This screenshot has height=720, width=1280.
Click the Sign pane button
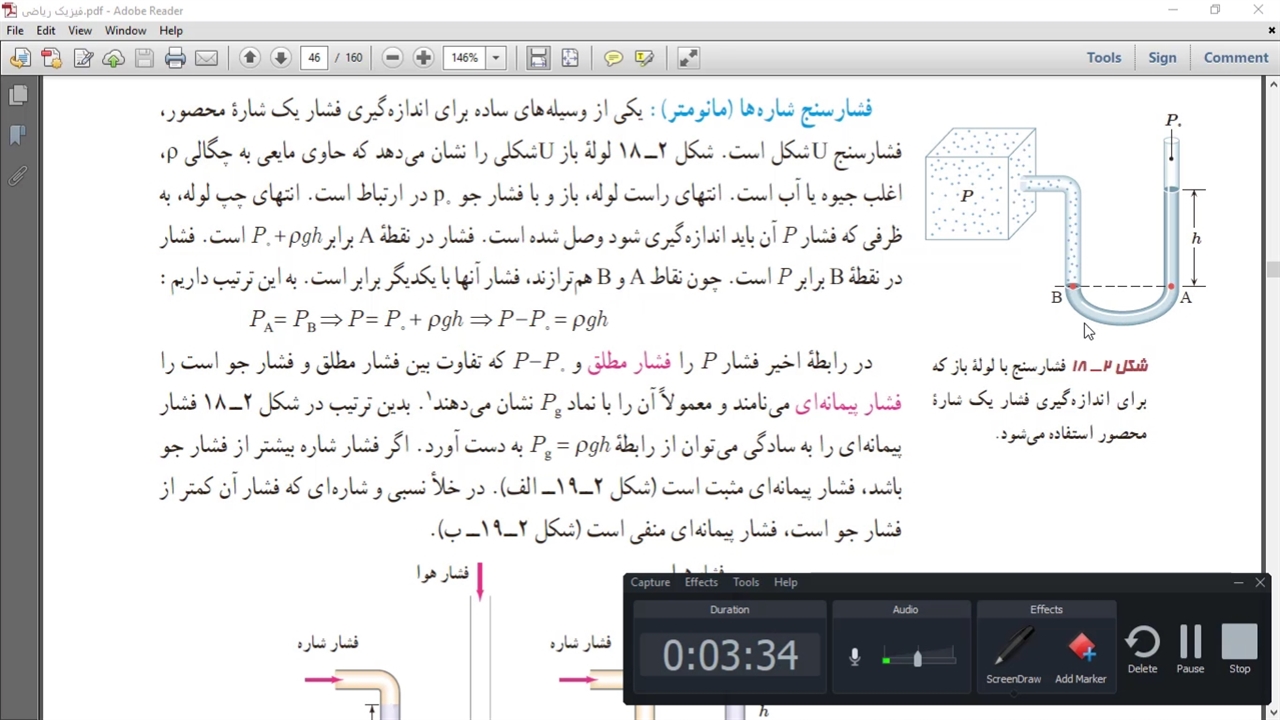pyautogui.click(x=1162, y=58)
